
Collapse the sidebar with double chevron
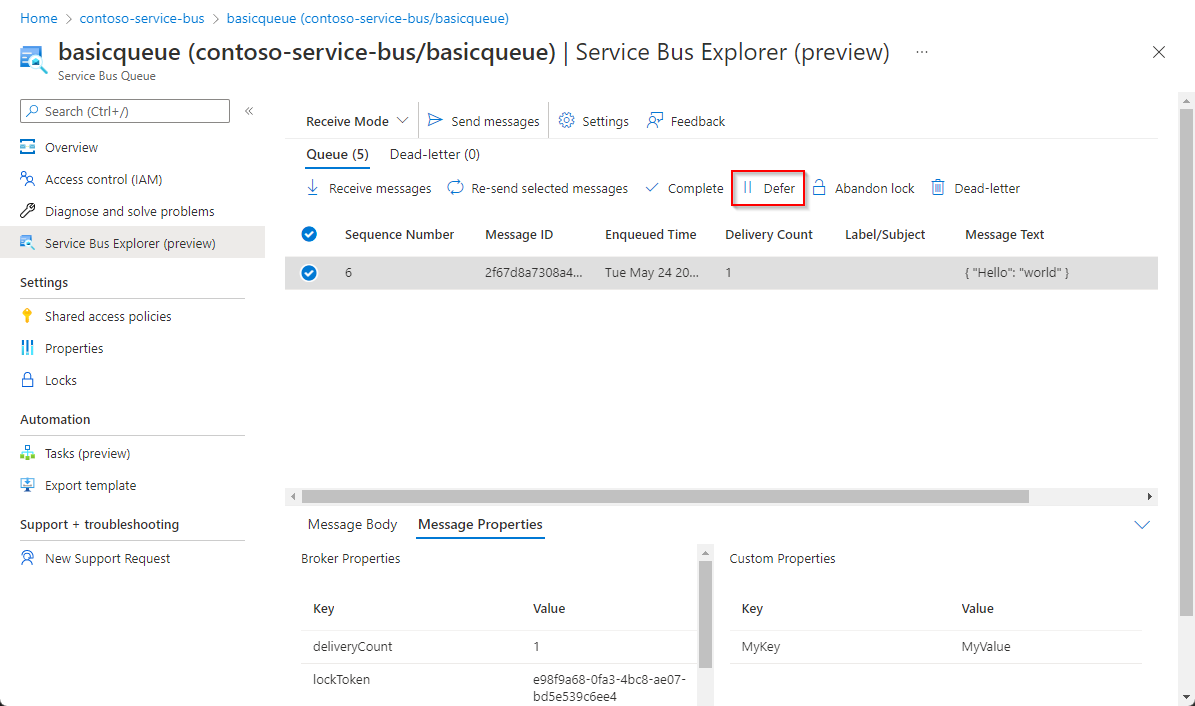tap(249, 111)
